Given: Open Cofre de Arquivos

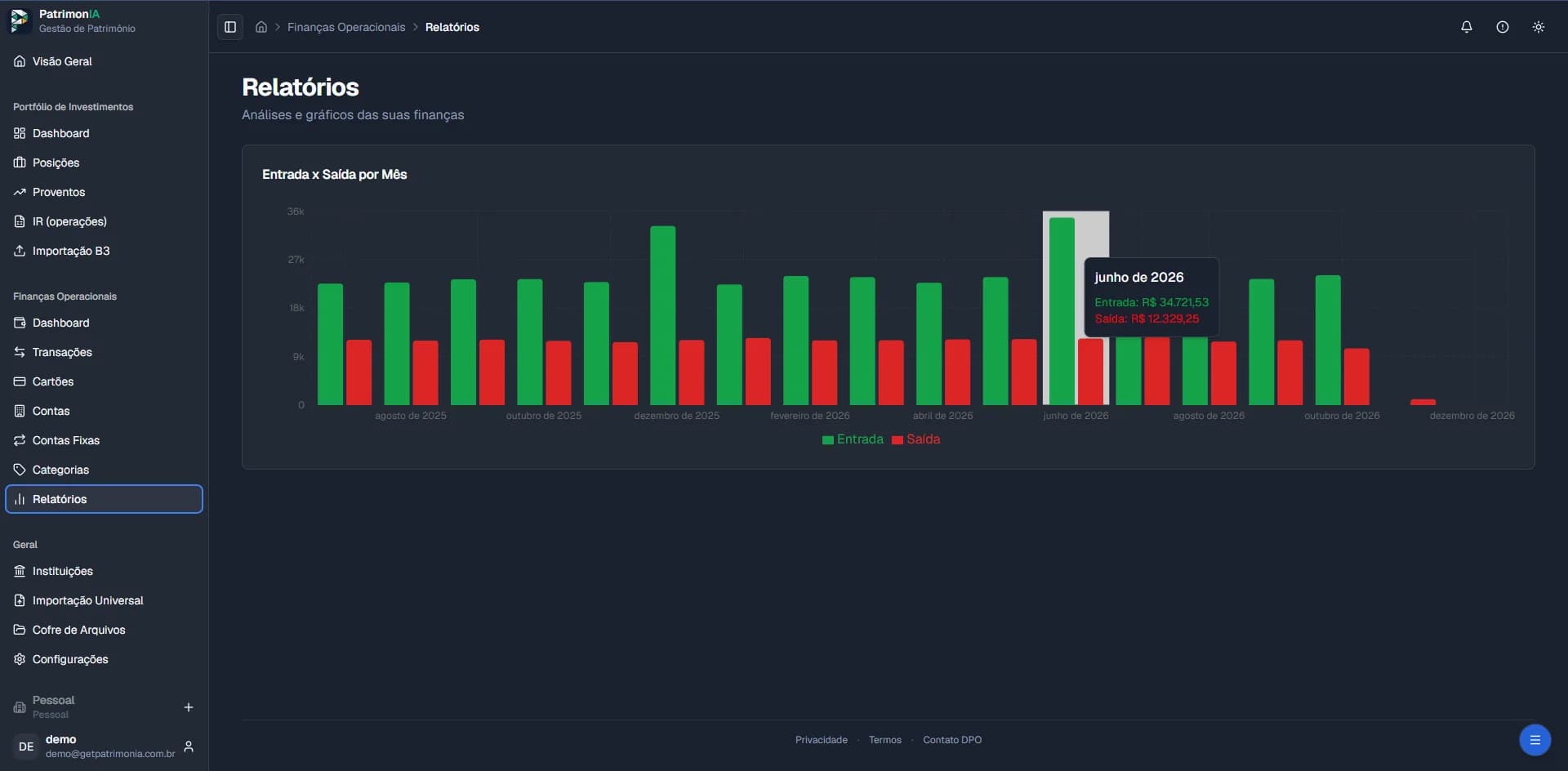Looking at the screenshot, I should (x=104, y=630).
